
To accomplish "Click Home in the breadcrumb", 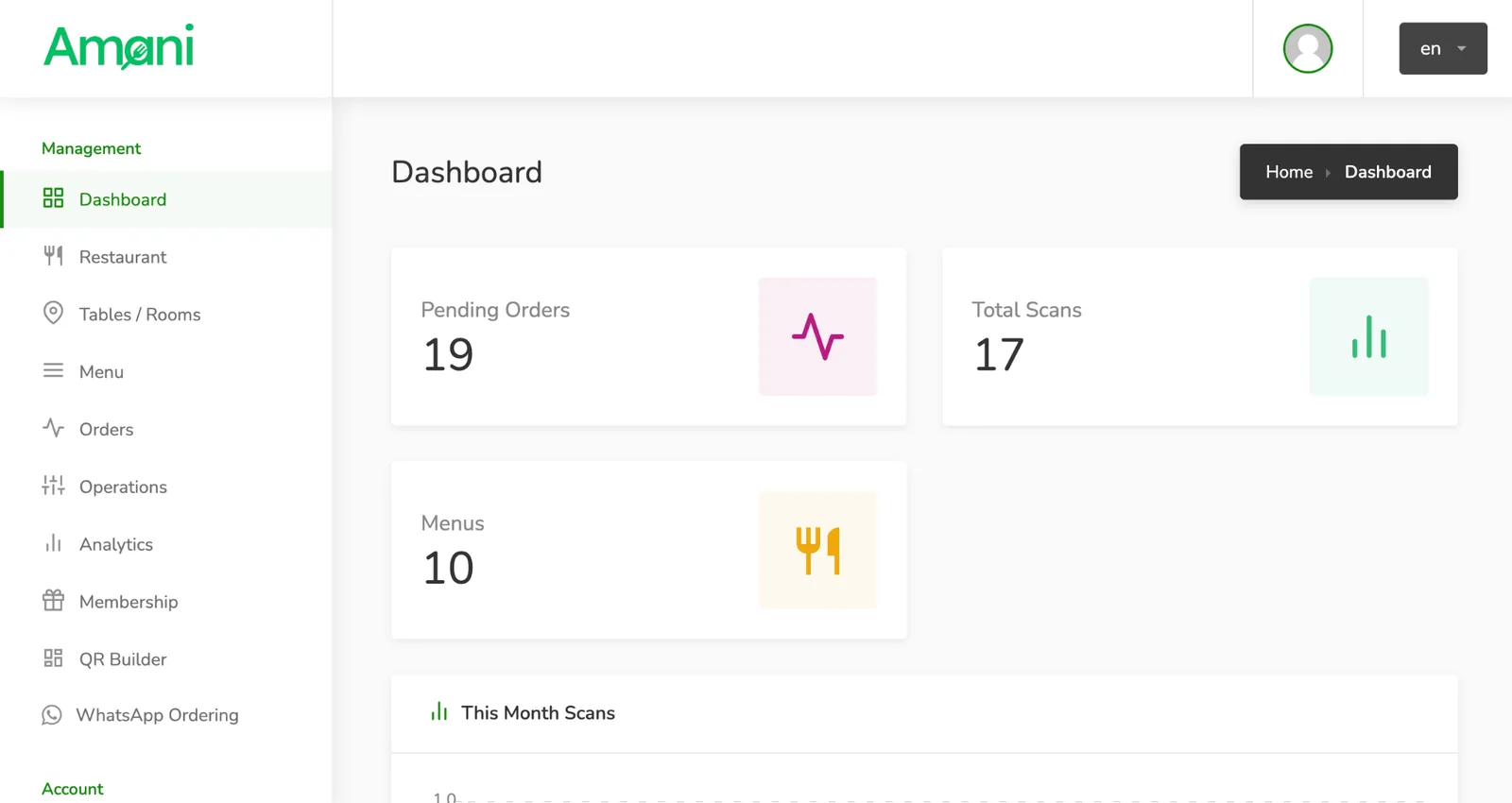I will click(1289, 172).
